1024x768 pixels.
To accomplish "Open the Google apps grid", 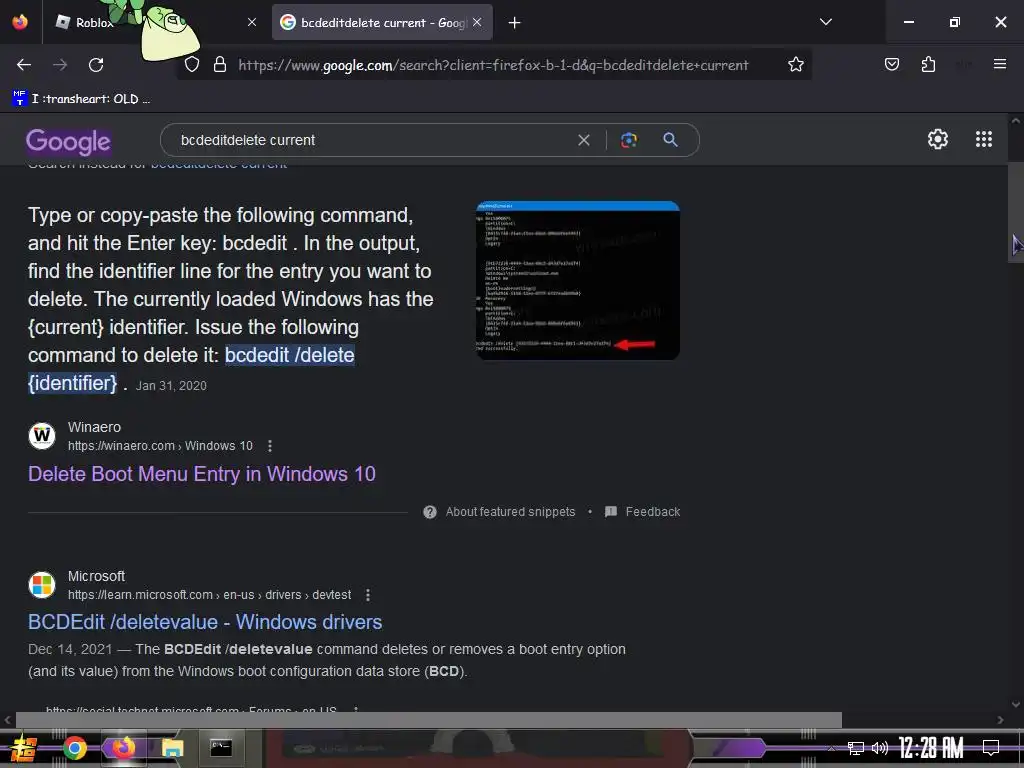I will pos(984,139).
